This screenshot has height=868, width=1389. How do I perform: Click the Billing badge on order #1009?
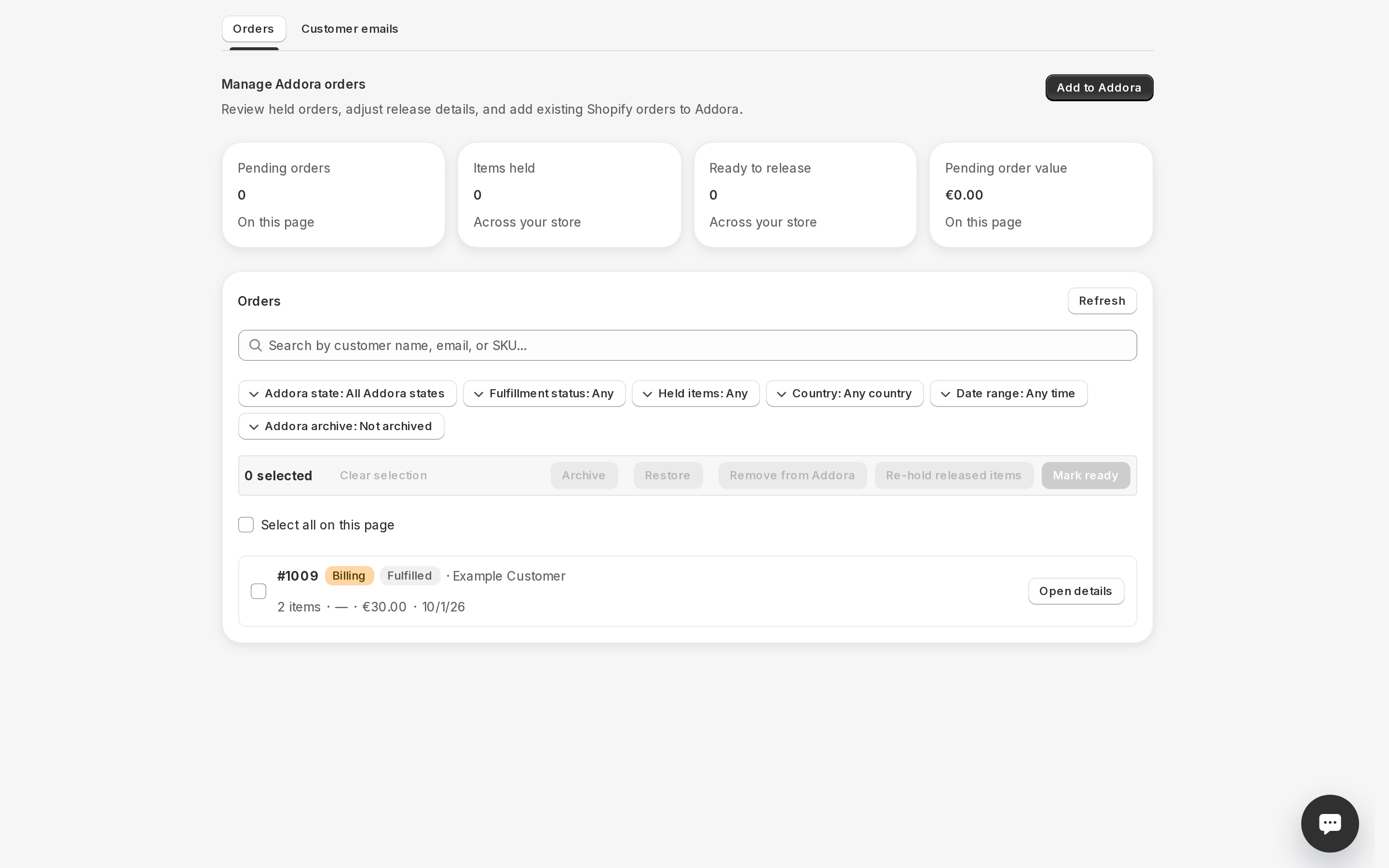(349, 576)
